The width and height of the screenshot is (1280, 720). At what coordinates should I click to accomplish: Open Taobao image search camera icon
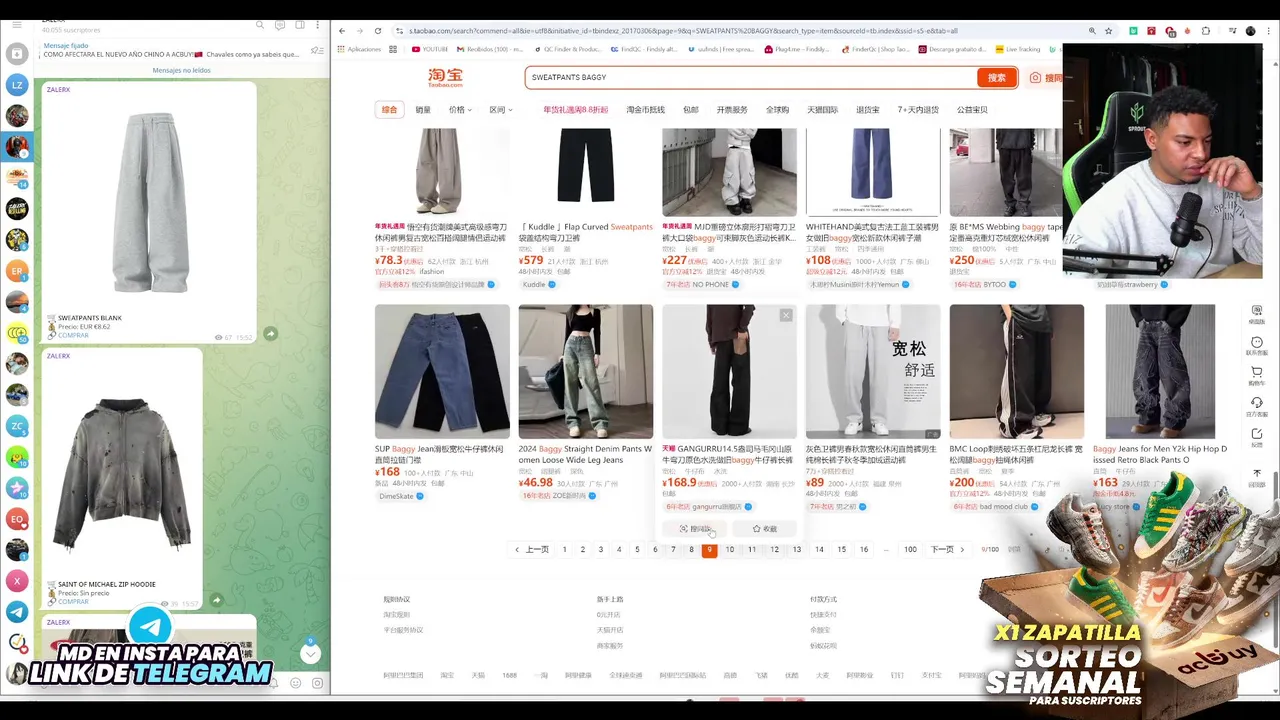pos(1035,77)
